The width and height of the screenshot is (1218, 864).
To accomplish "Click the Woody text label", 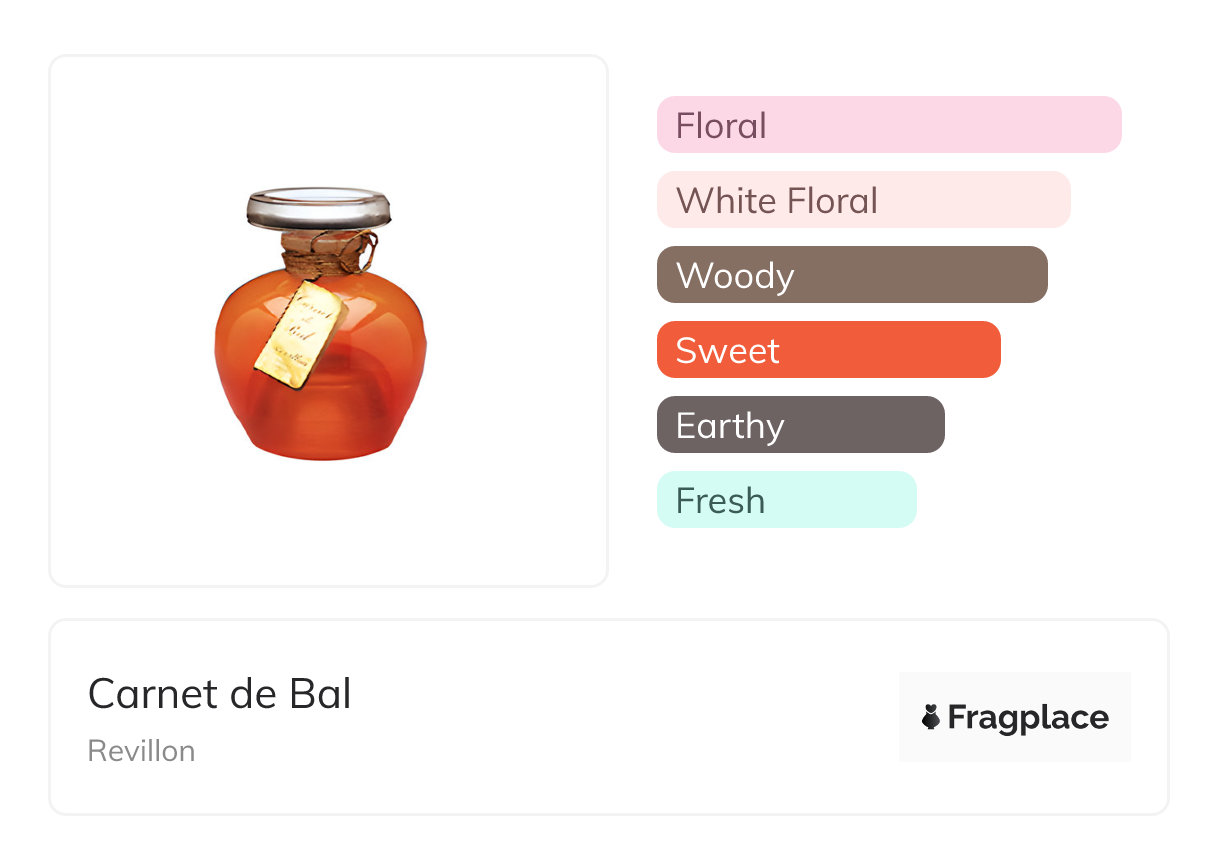I will click(x=735, y=276).
